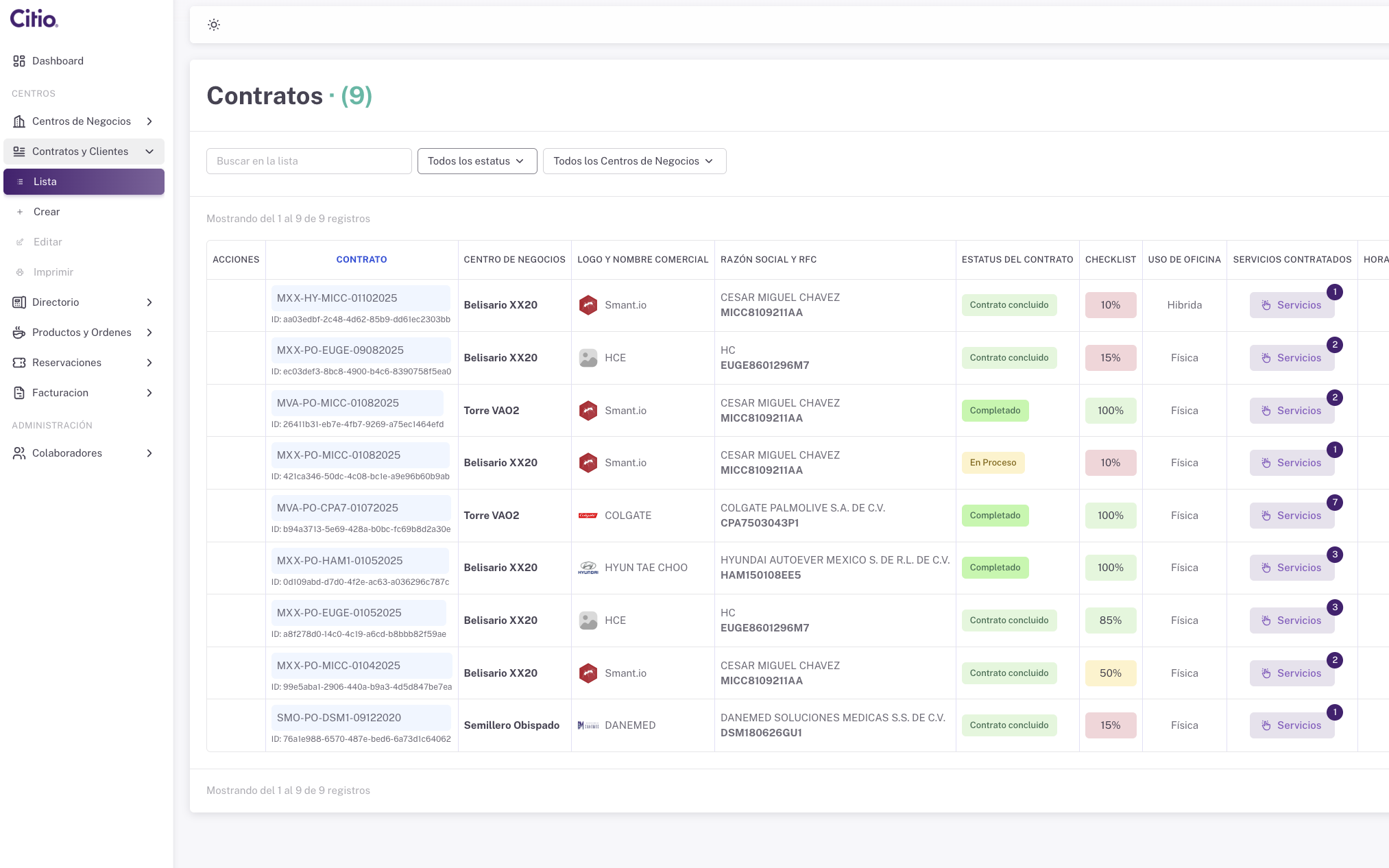Open Todos los Centros de Negocios filter
The height and width of the screenshot is (868, 1389).
click(x=633, y=161)
